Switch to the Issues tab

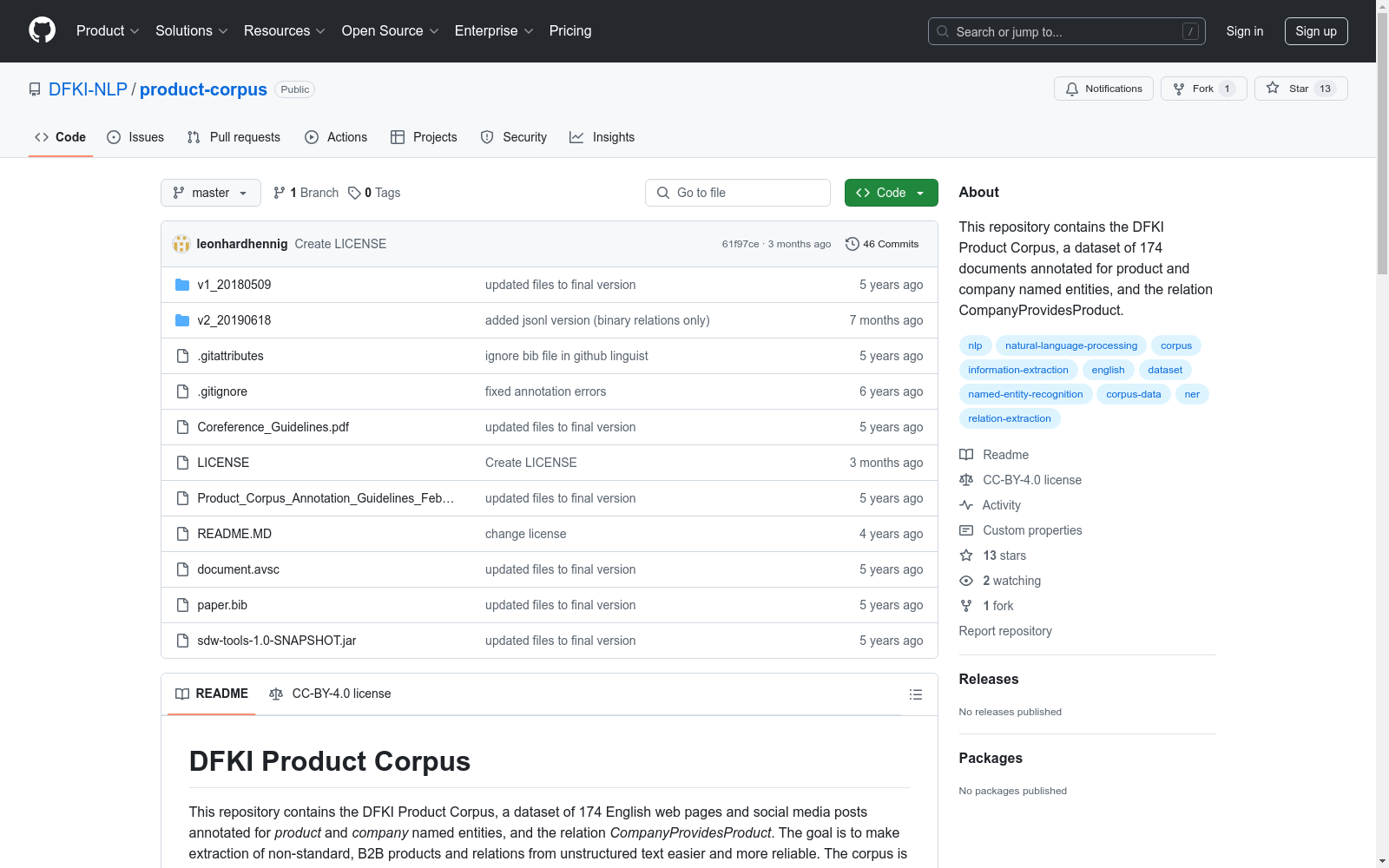tap(135, 137)
